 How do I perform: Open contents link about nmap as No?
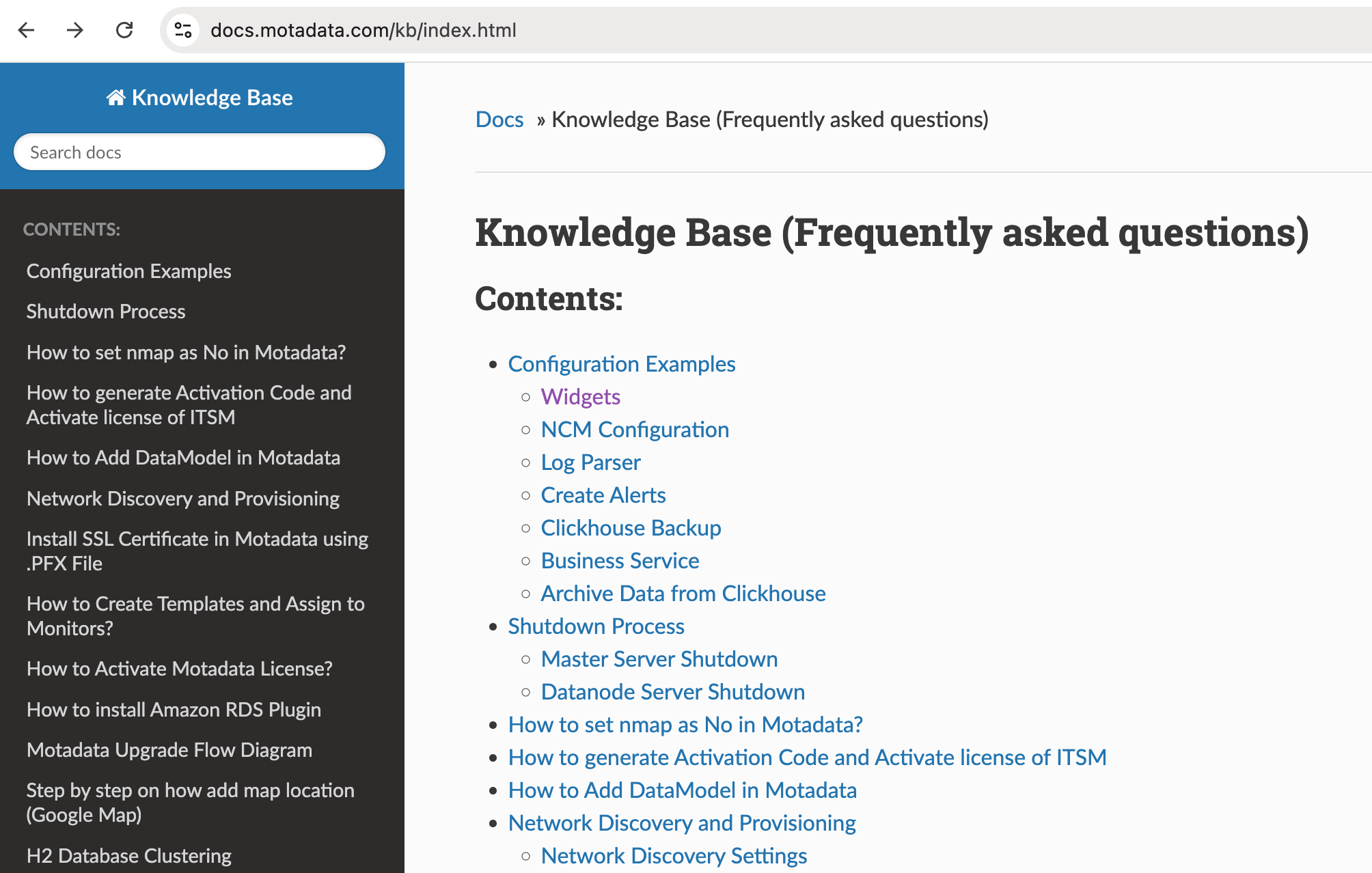click(x=685, y=725)
